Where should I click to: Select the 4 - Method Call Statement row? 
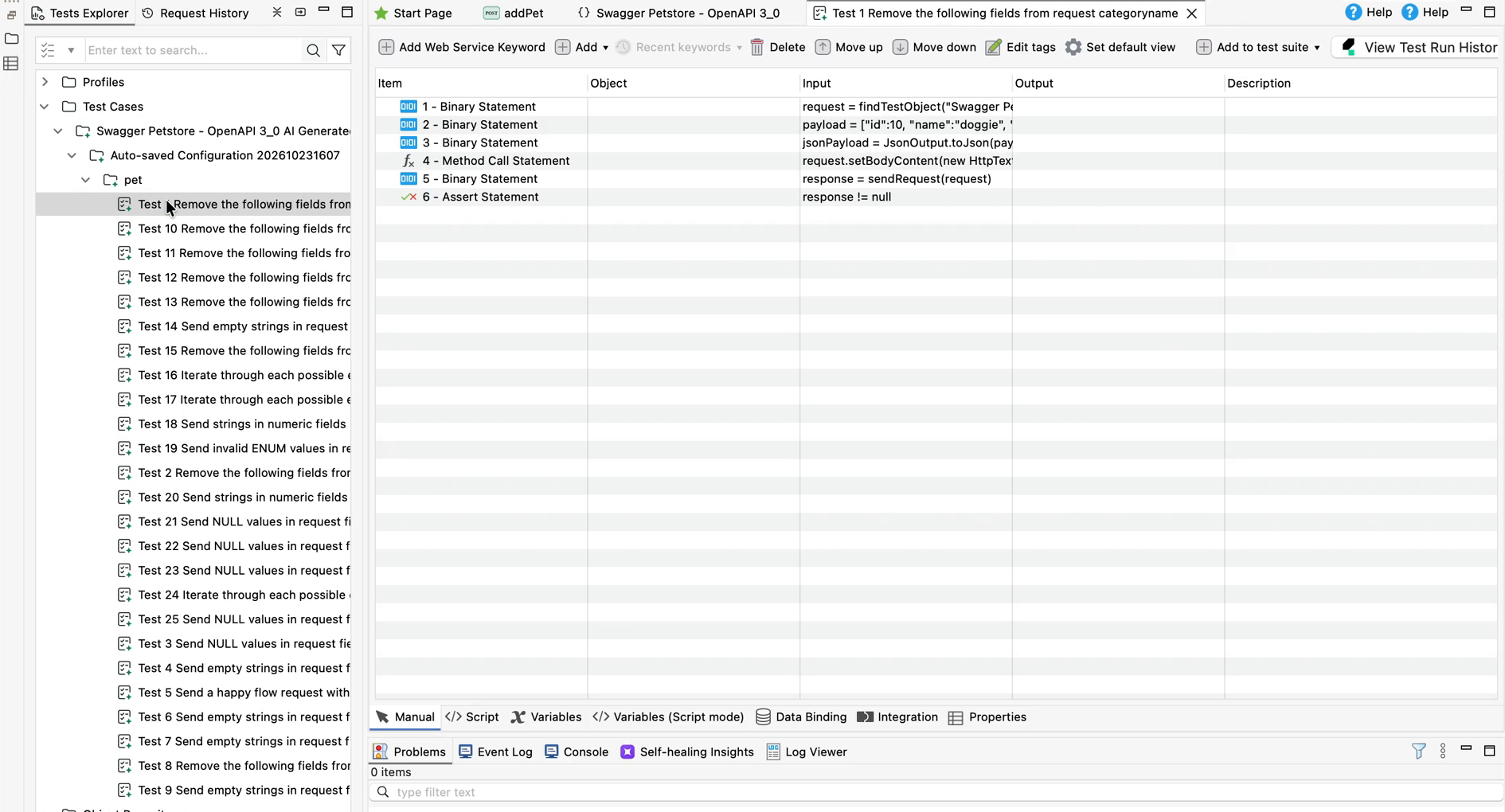(936, 161)
